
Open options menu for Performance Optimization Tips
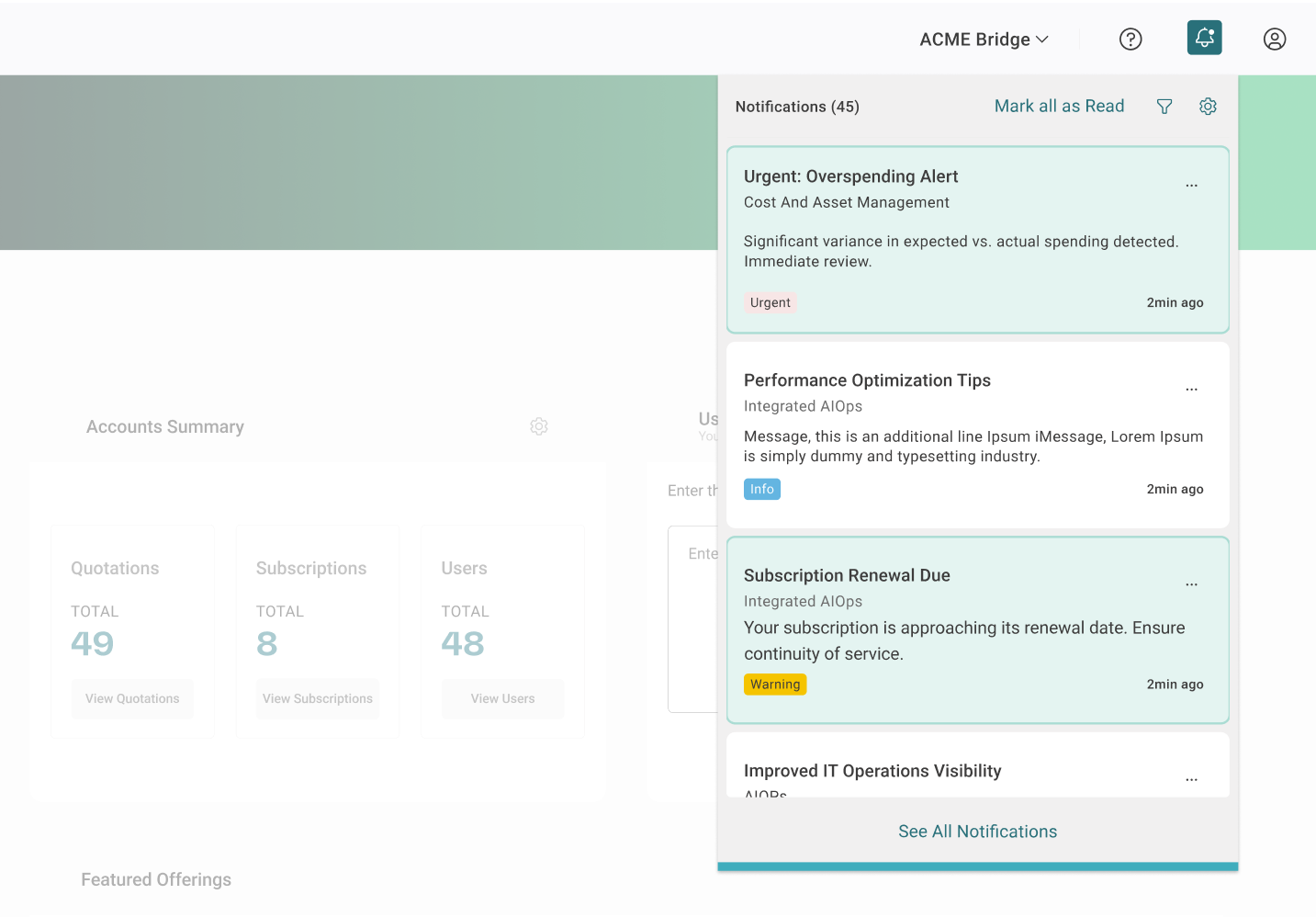click(1191, 390)
